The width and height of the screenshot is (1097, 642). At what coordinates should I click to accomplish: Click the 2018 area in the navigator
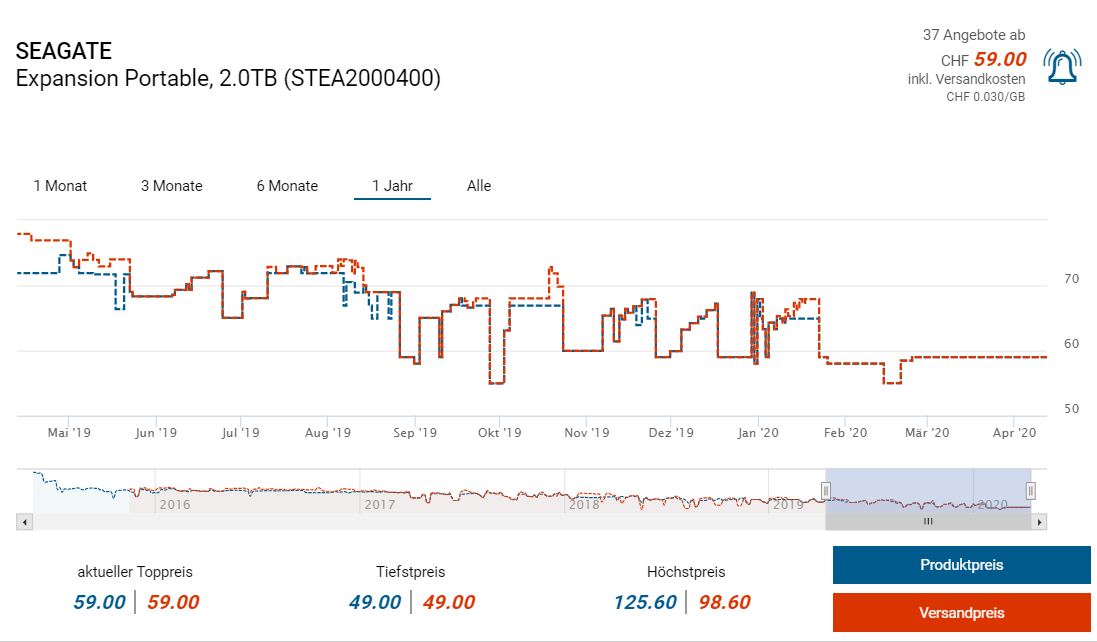coord(583,503)
